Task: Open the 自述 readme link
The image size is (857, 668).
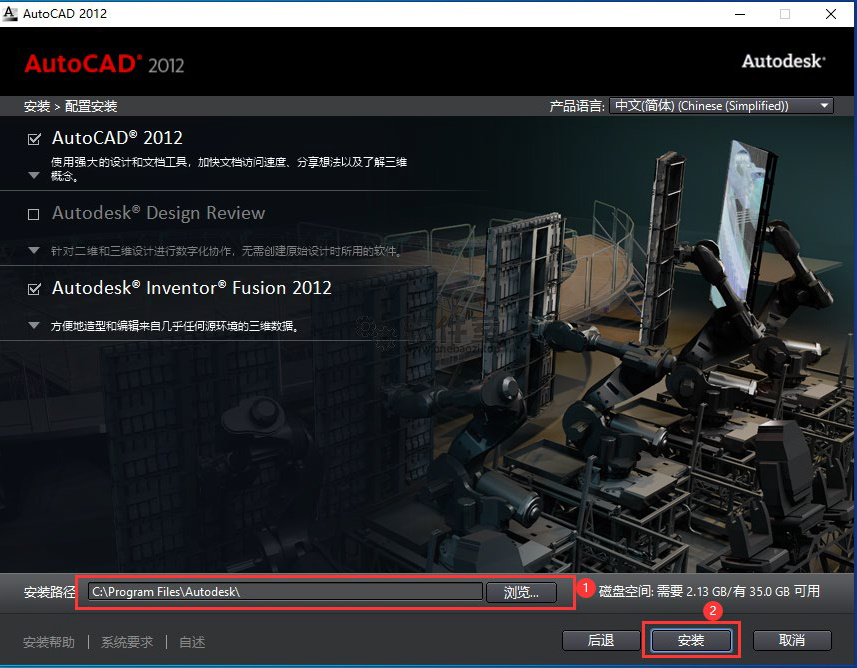Action: pos(192,642)
